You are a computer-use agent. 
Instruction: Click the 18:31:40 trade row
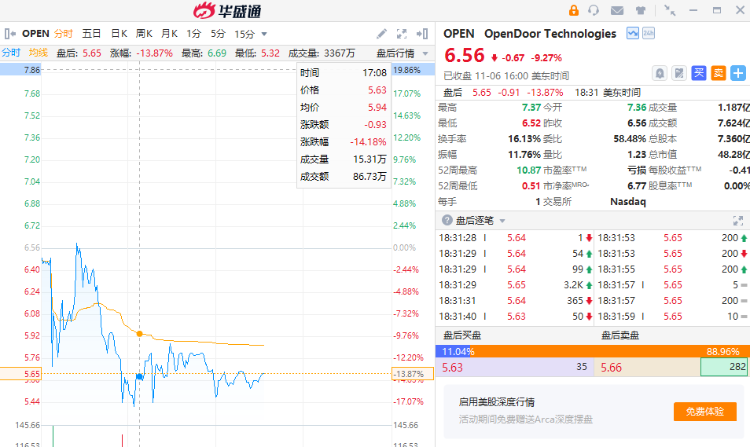515,316
